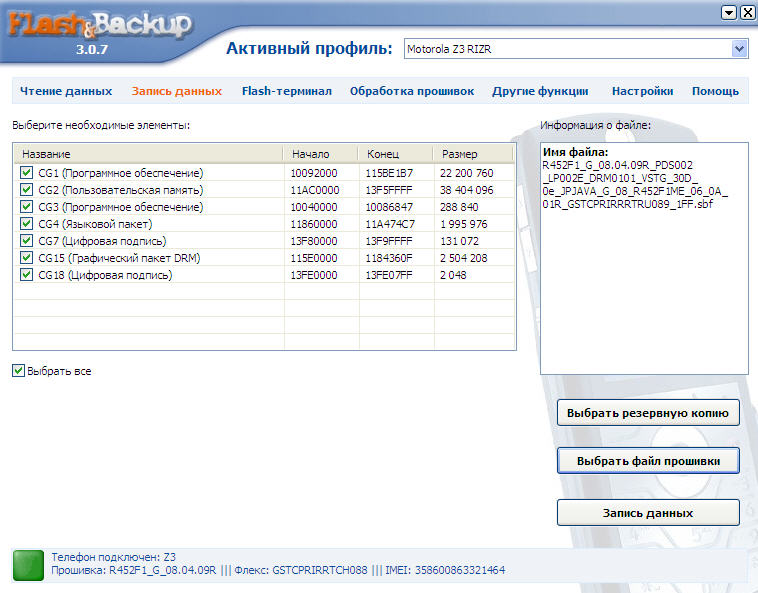This screenshot has height=593, width=758.
Task: Click size value 22 200 760
Action: pos(466,173)
